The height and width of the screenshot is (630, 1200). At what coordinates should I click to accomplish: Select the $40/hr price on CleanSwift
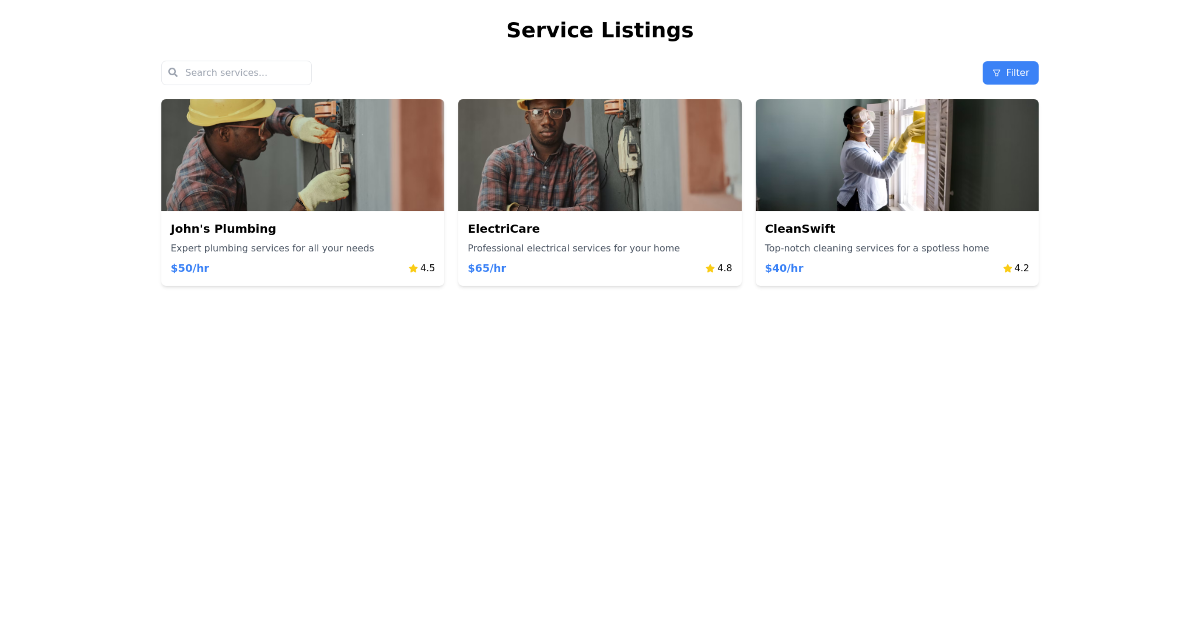point(784,268)
